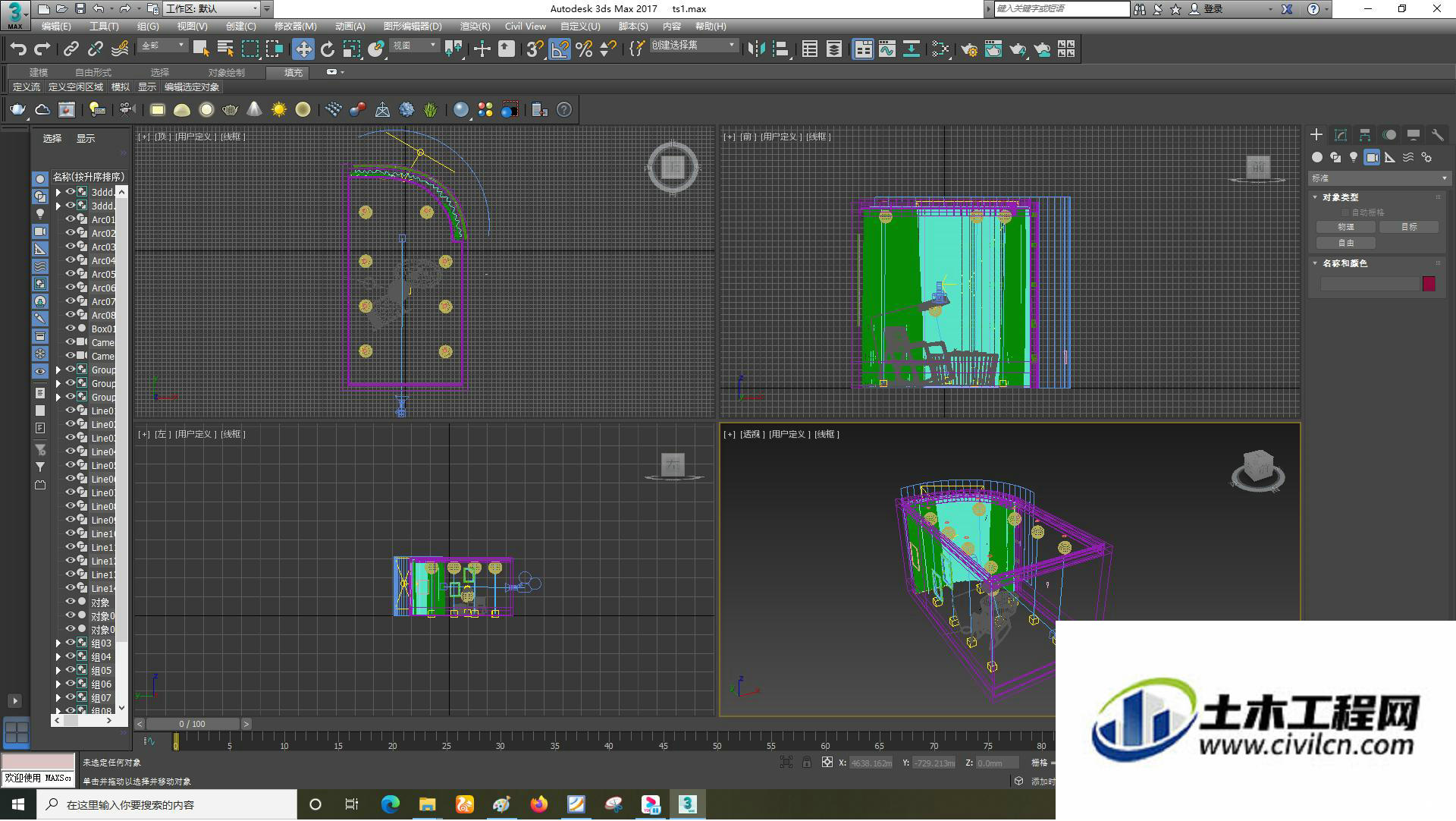
Task: Click the Mirror tool icon
Action: pyautogui.click(x=756, y=49)
